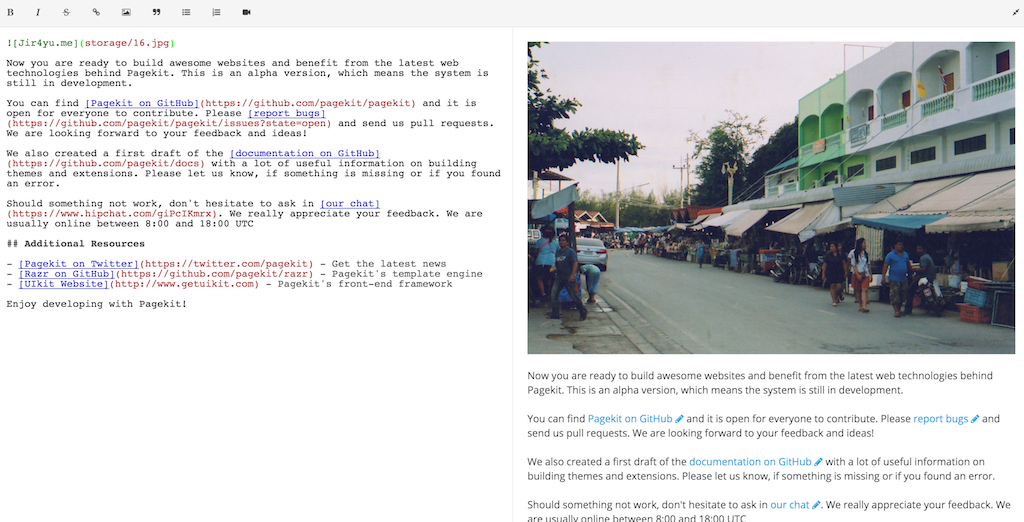Screen dimensions: 1024x522
Task: Apply strikethrough formatting from toolbar
Action: click(67, 12)
